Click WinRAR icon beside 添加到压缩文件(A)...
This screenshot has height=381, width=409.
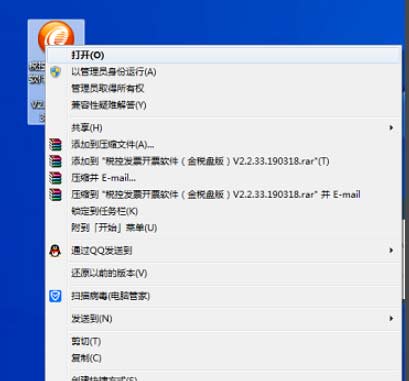click(55, 144)
